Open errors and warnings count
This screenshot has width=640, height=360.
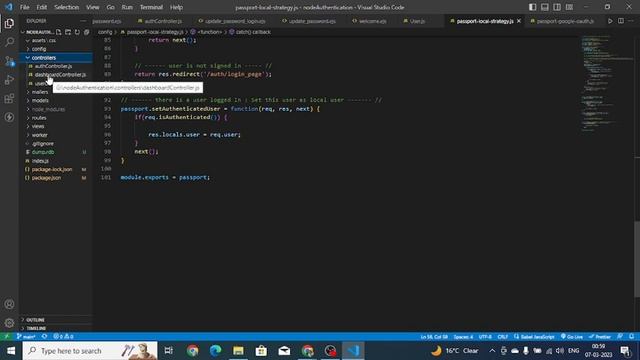(63, 337)
